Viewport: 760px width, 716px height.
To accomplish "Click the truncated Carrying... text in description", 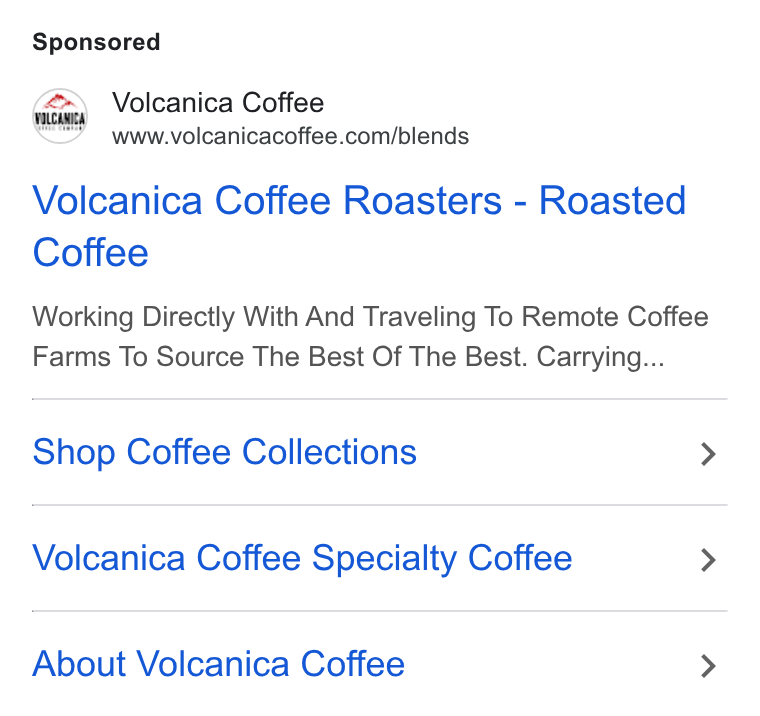I will pos(600,358).
